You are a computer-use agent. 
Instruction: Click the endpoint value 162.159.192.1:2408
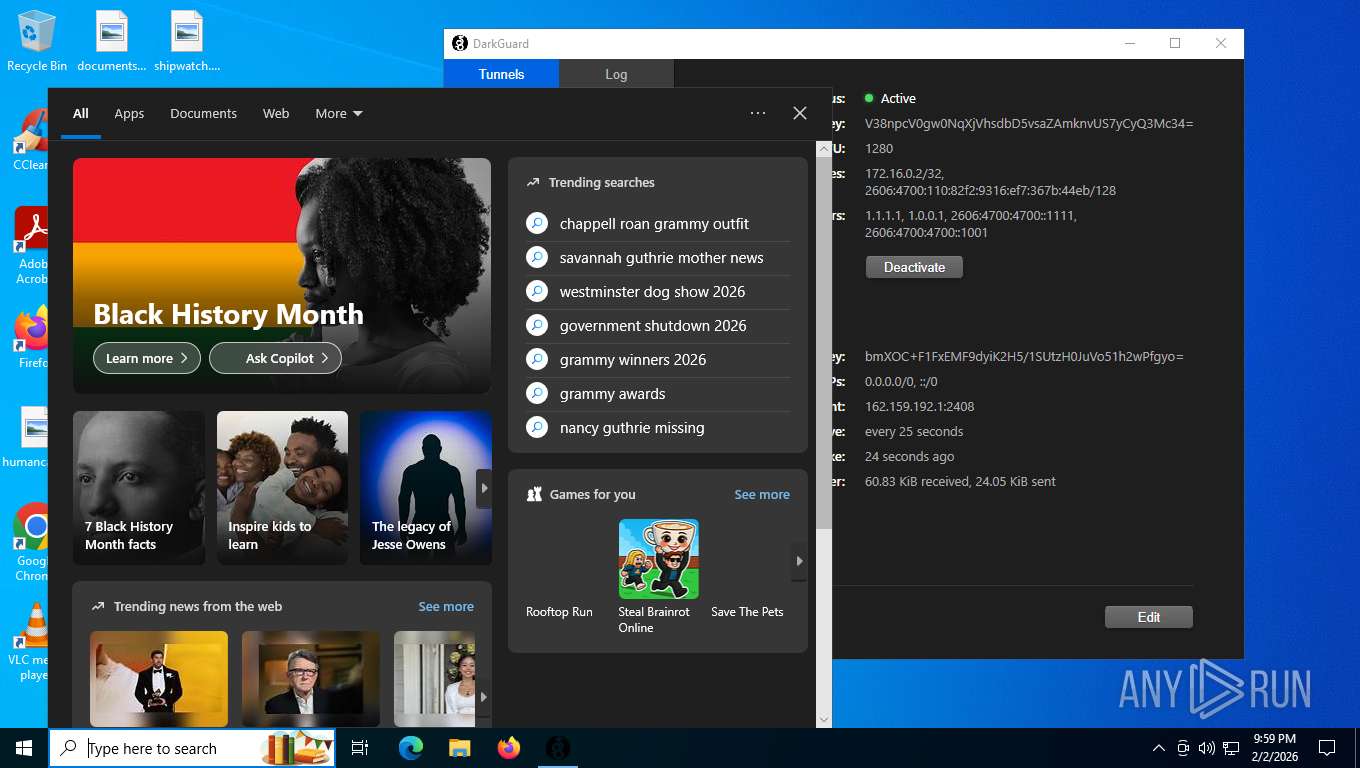(919, 407)
